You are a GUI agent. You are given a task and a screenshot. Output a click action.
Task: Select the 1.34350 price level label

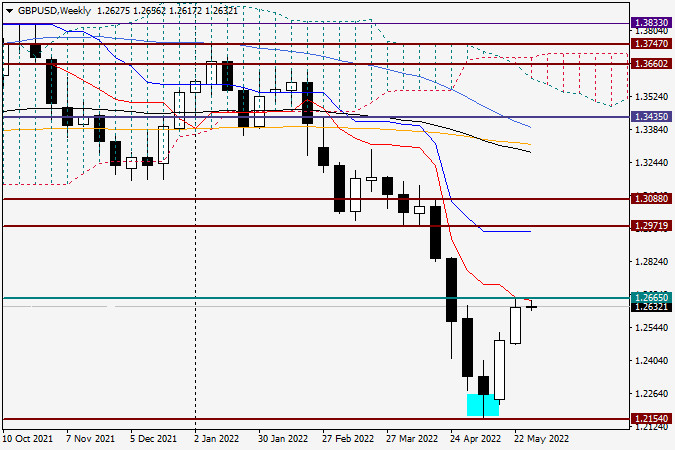pyautogui.click(x=652, y=117)
